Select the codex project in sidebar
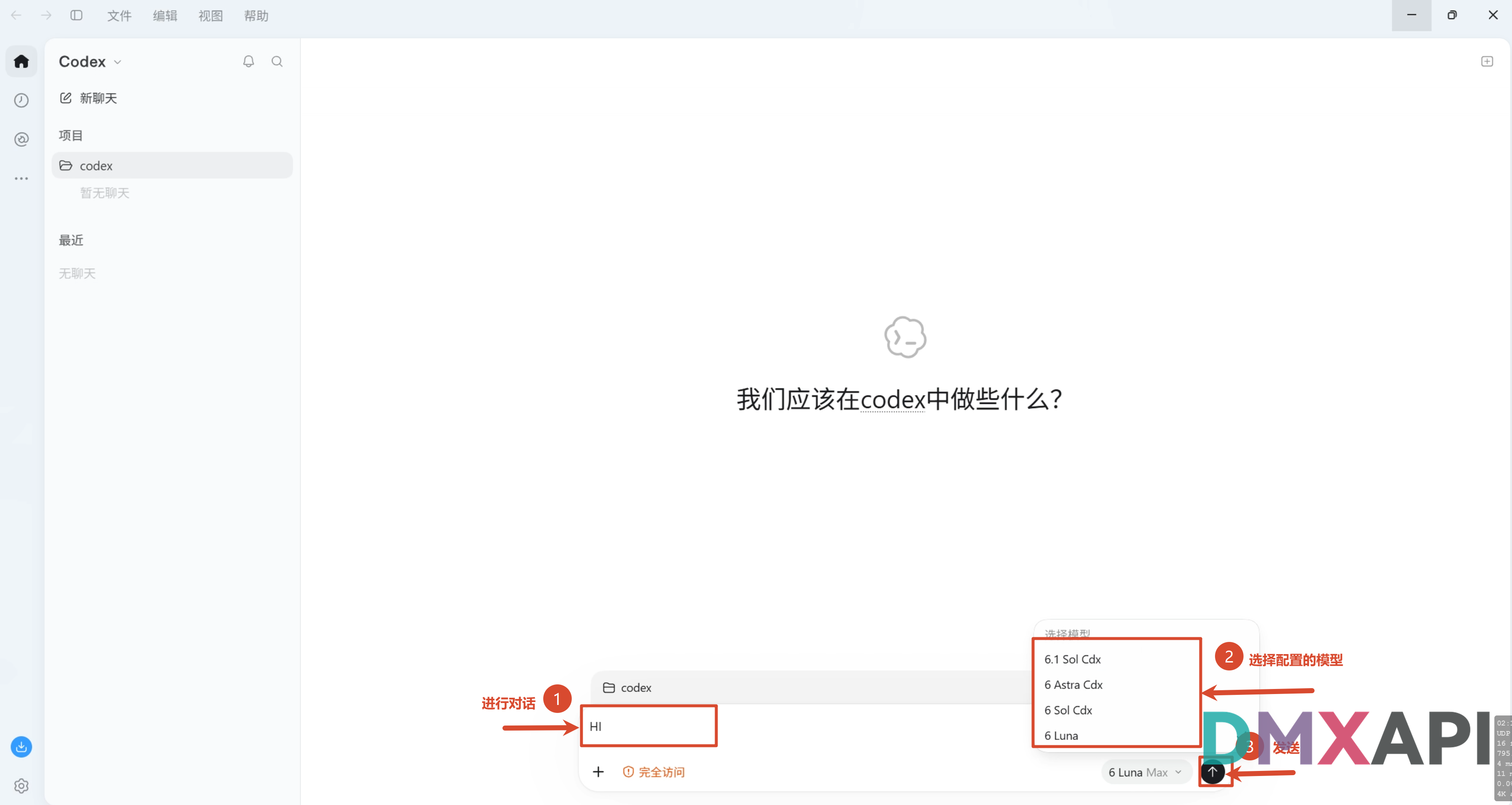 [x=172, y=166]
